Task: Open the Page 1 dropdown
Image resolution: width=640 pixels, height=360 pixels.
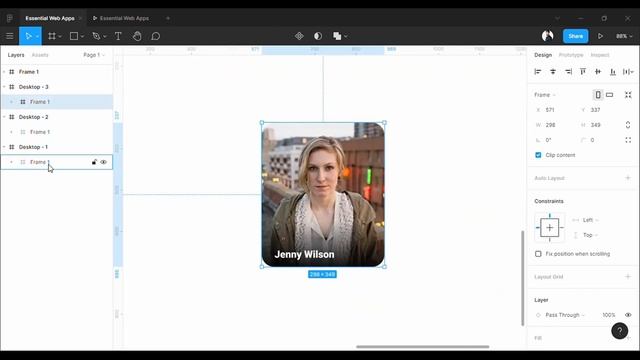Action: click(x=94, y=55)
